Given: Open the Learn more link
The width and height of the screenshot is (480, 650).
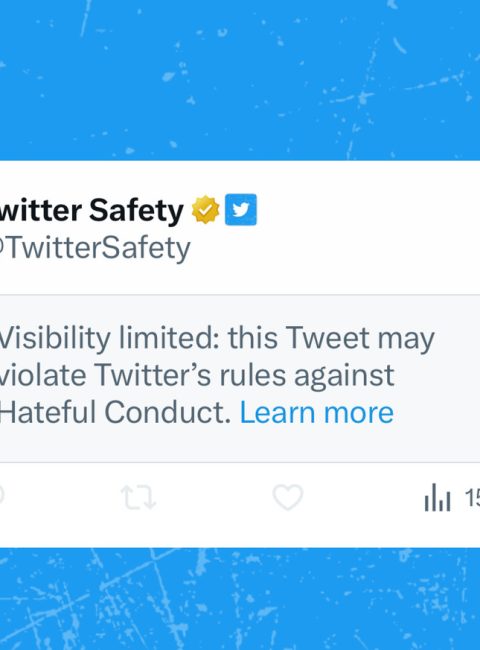Looking at the screenshot, I should pyautogui.click(x=317, y=412).
